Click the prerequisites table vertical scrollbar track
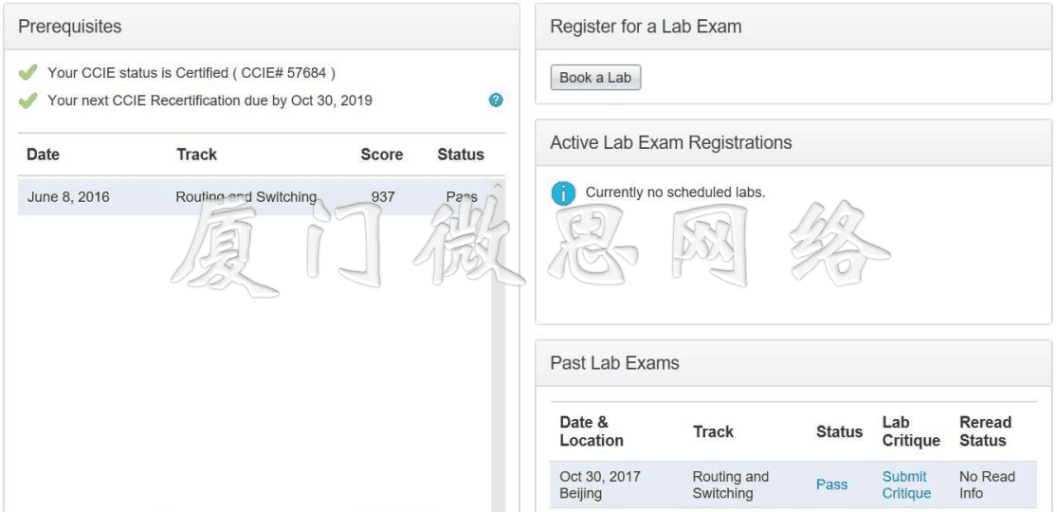 497,350
